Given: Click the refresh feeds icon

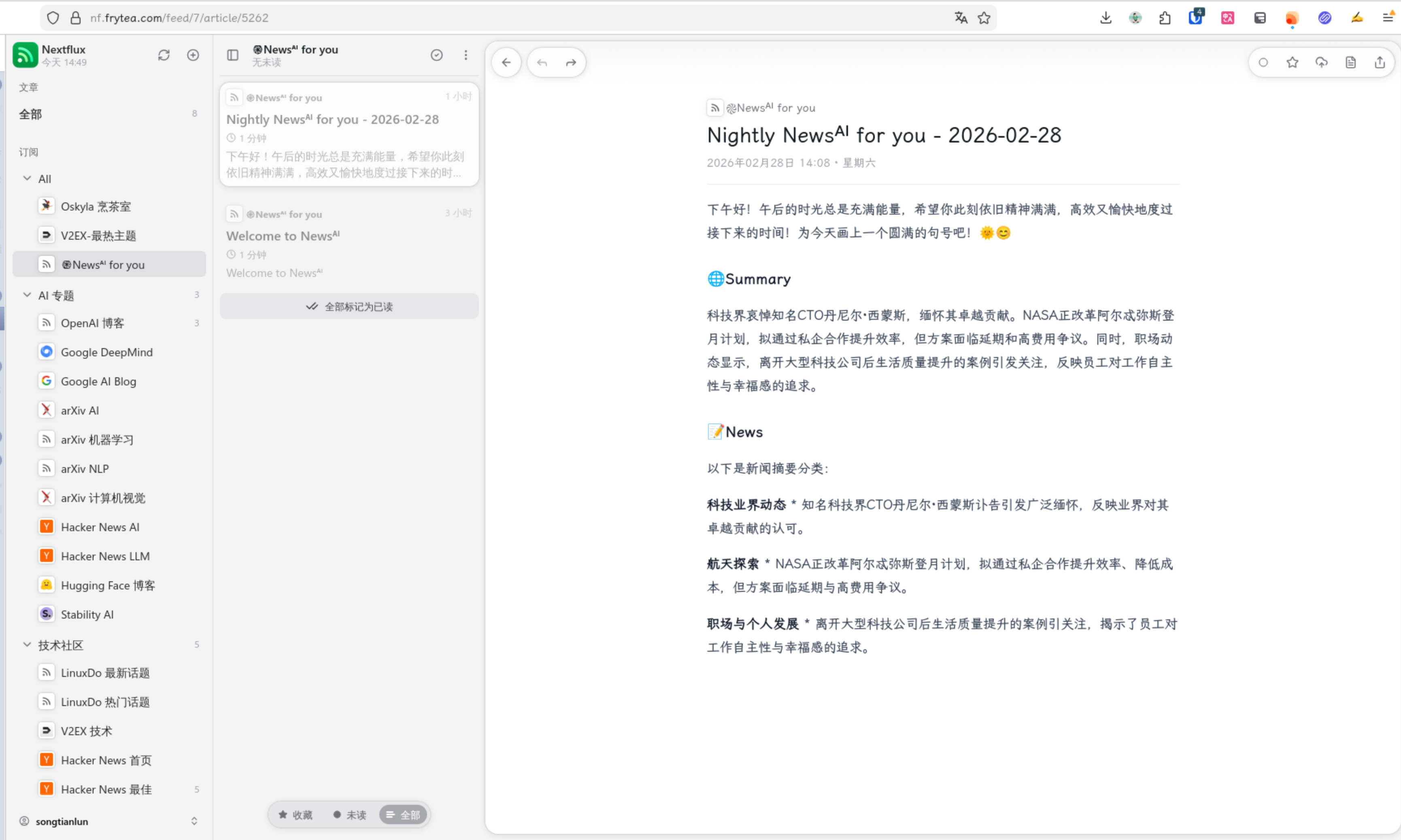Looking at the screenshot, I should pos(164,55).
